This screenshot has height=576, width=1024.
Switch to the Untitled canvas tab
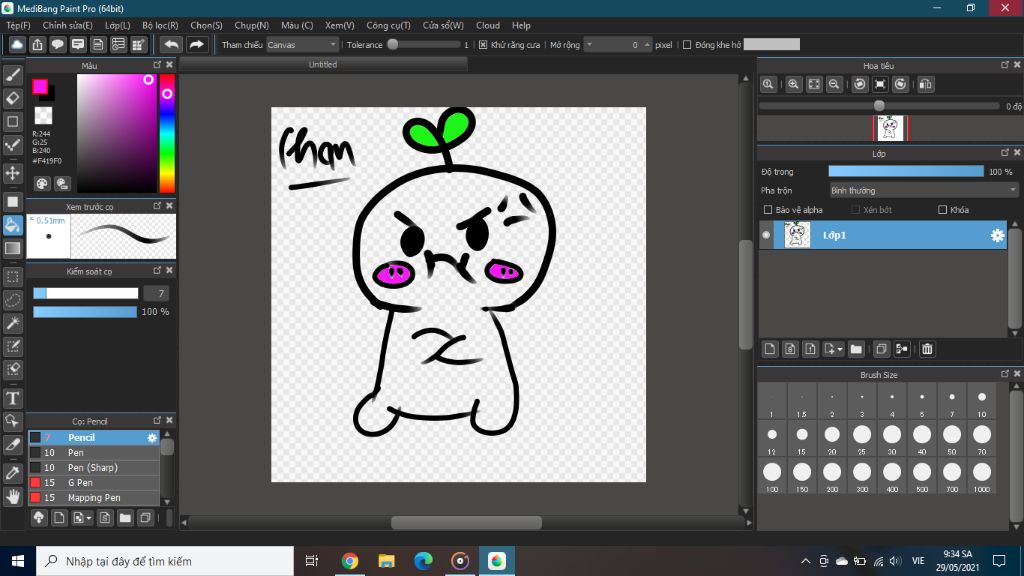point(323,65)
